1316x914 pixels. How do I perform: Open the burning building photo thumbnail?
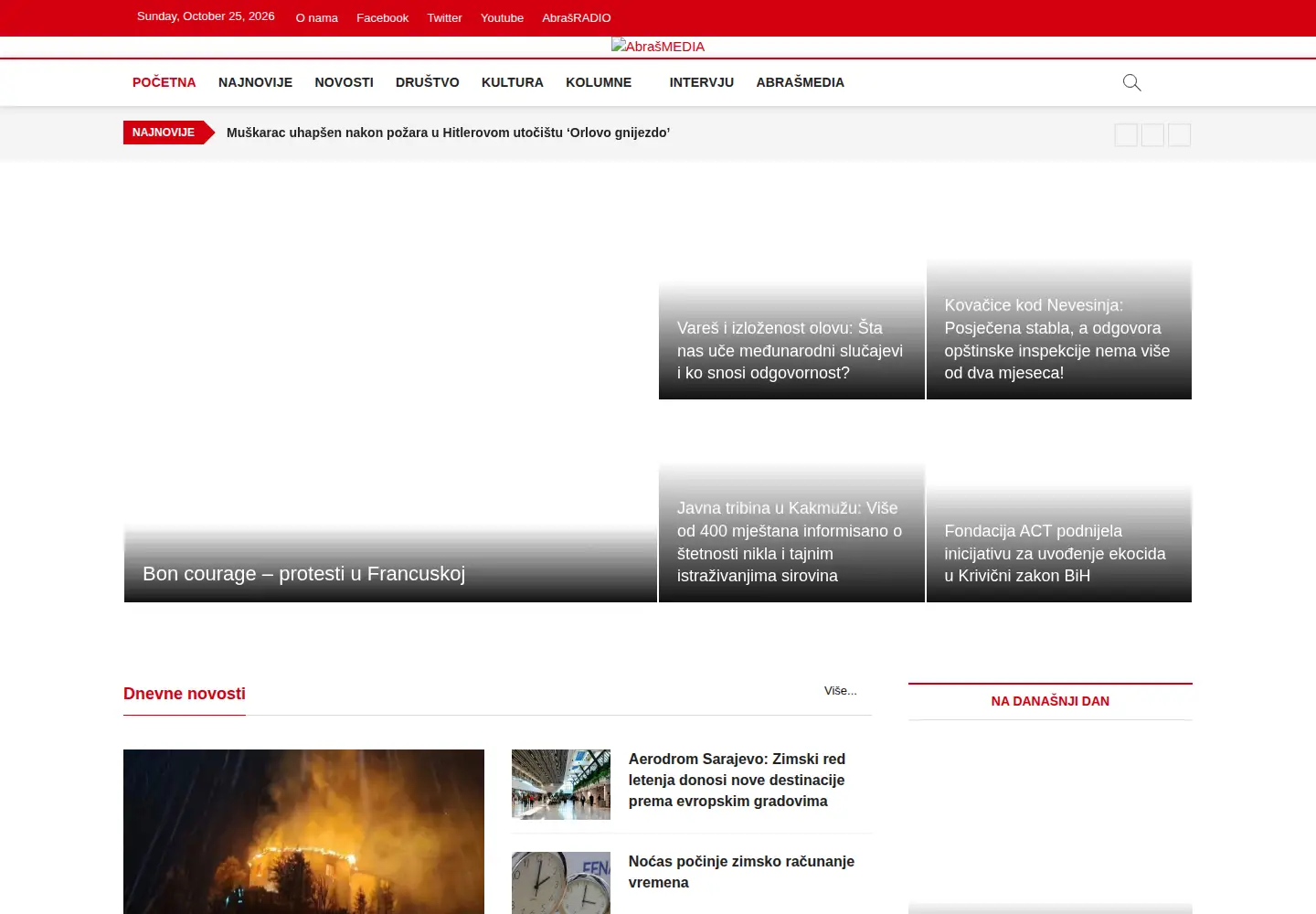coord(303,832)
